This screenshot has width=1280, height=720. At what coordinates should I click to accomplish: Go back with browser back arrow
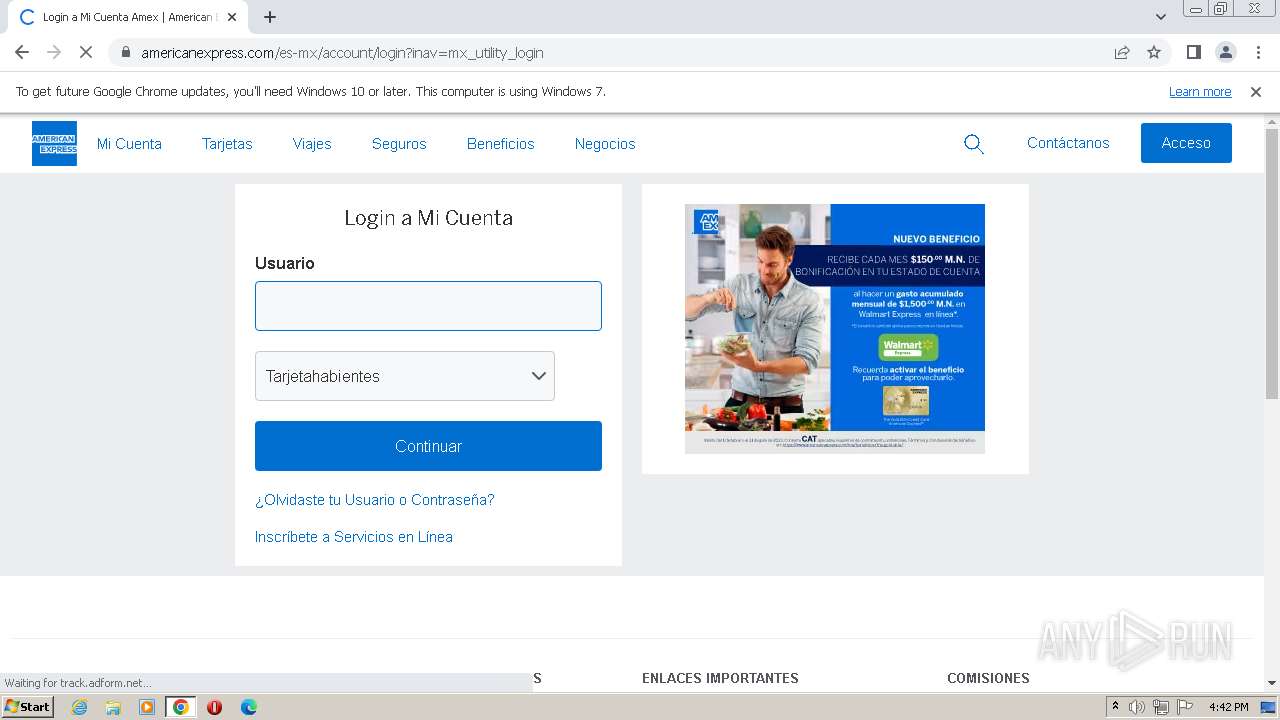[22, 52]
